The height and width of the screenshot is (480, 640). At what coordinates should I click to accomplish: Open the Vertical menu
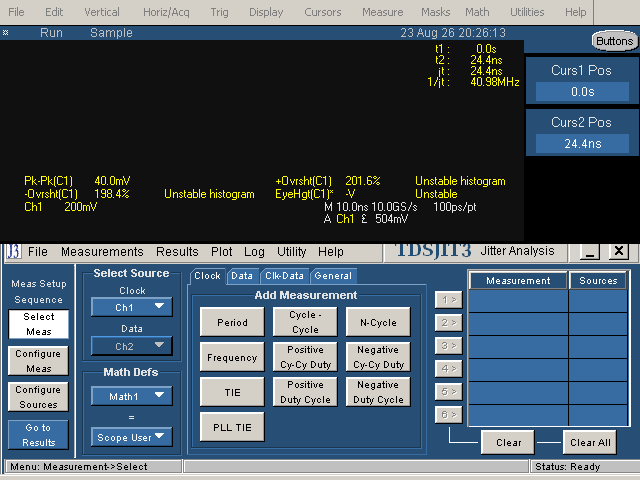(x=102, y=12)
